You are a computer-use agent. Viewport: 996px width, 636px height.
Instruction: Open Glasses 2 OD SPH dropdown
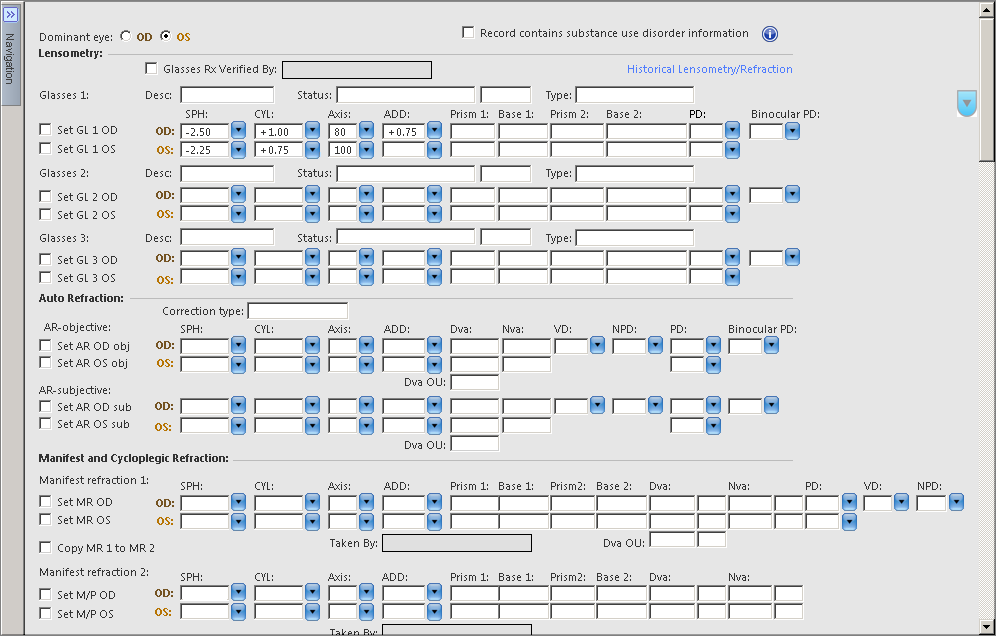pyautogui.click(x=238, y=194)
